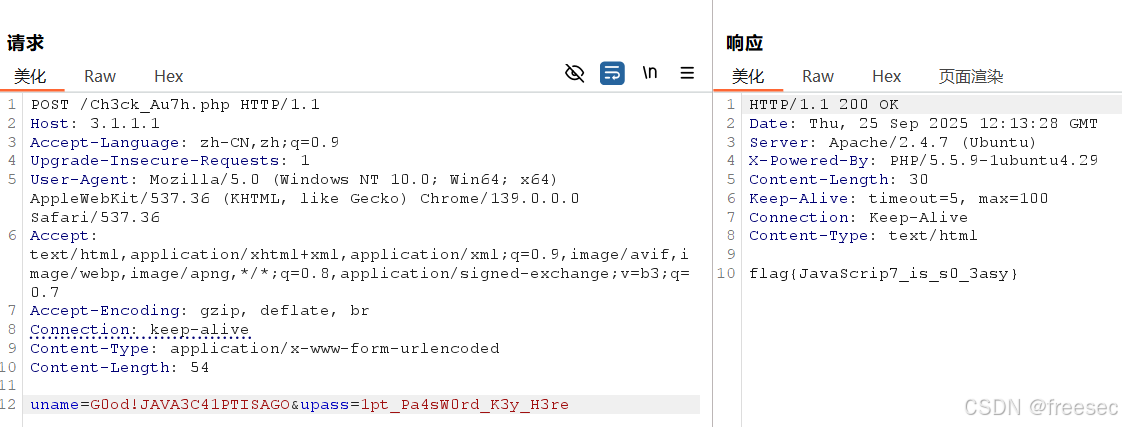
Task: Click the POST /Ch3ck_Au7h.php request line
Action: (x=175, y=105)
